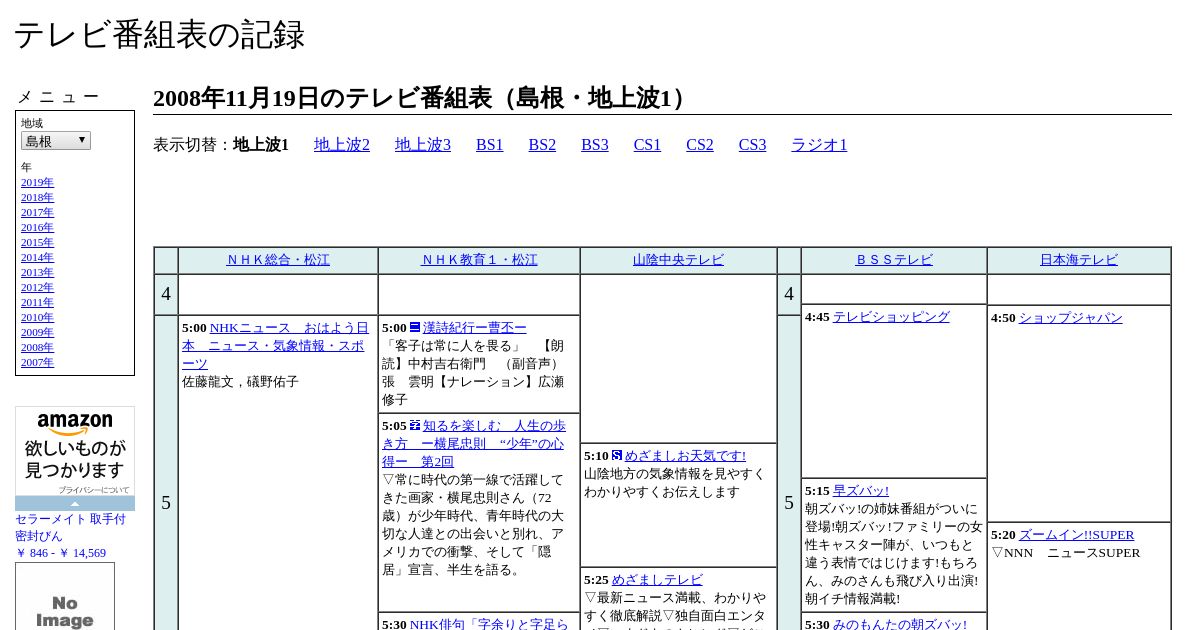Click the ￥846 - ￥14,569 price link

60,553
